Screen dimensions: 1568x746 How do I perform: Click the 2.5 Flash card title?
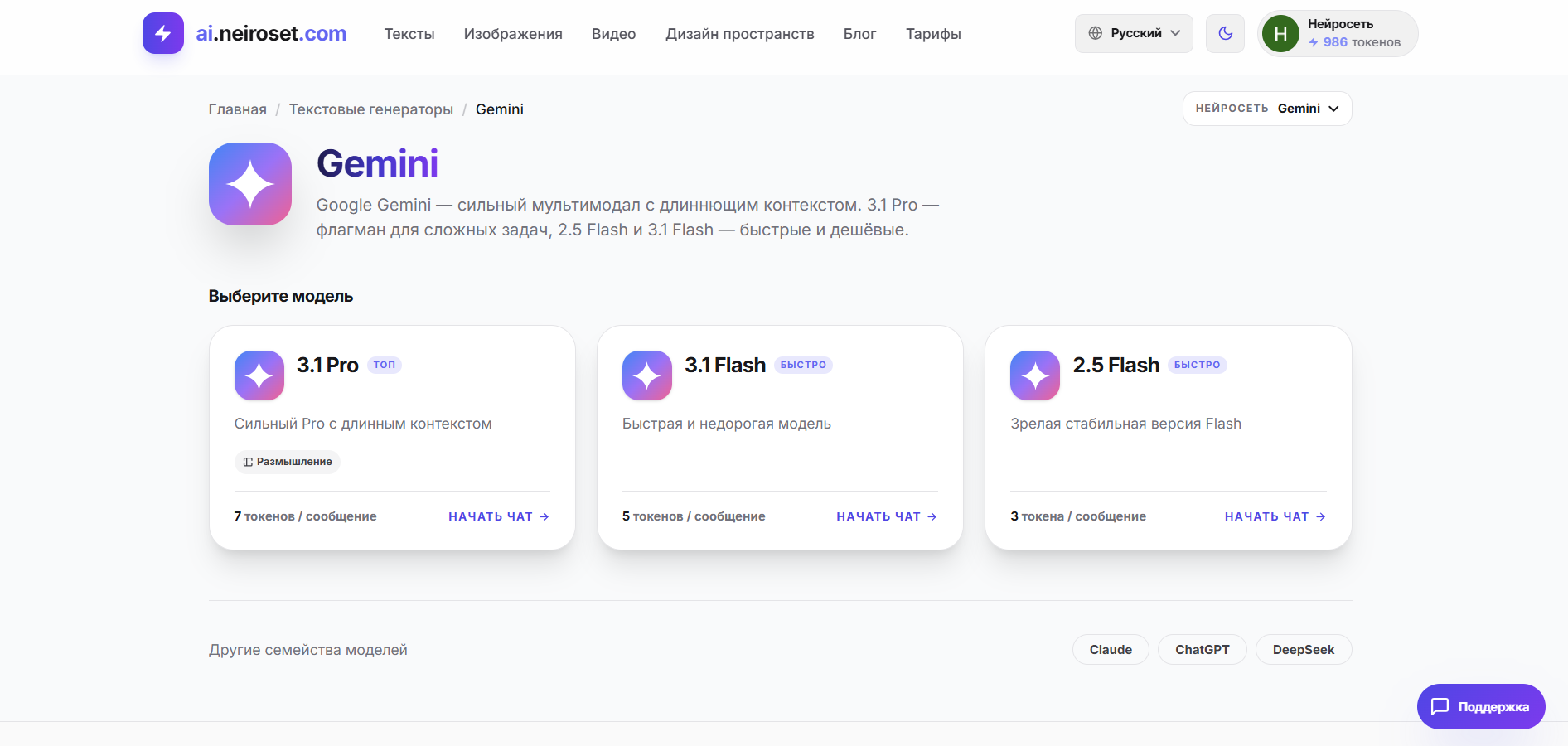(1116, 365)
